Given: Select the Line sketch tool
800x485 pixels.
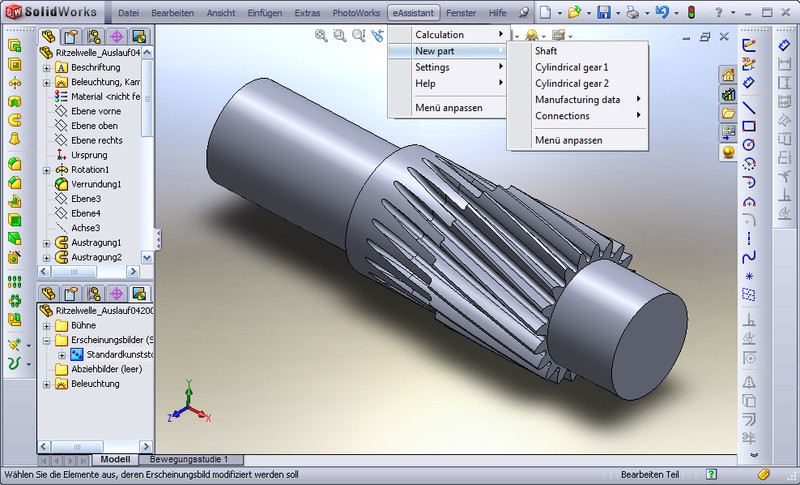Looking at the screenshot, I should (x=748, y=107).
